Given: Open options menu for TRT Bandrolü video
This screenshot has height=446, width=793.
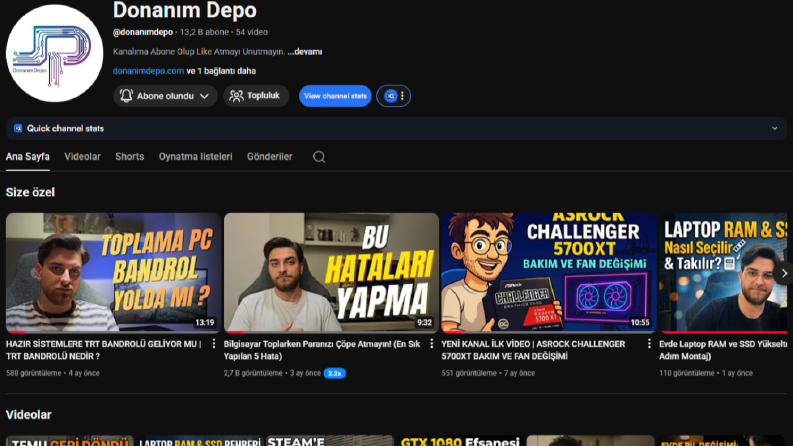Looking at the screenshot, I should pyautogui.click(x=214, y=344).
